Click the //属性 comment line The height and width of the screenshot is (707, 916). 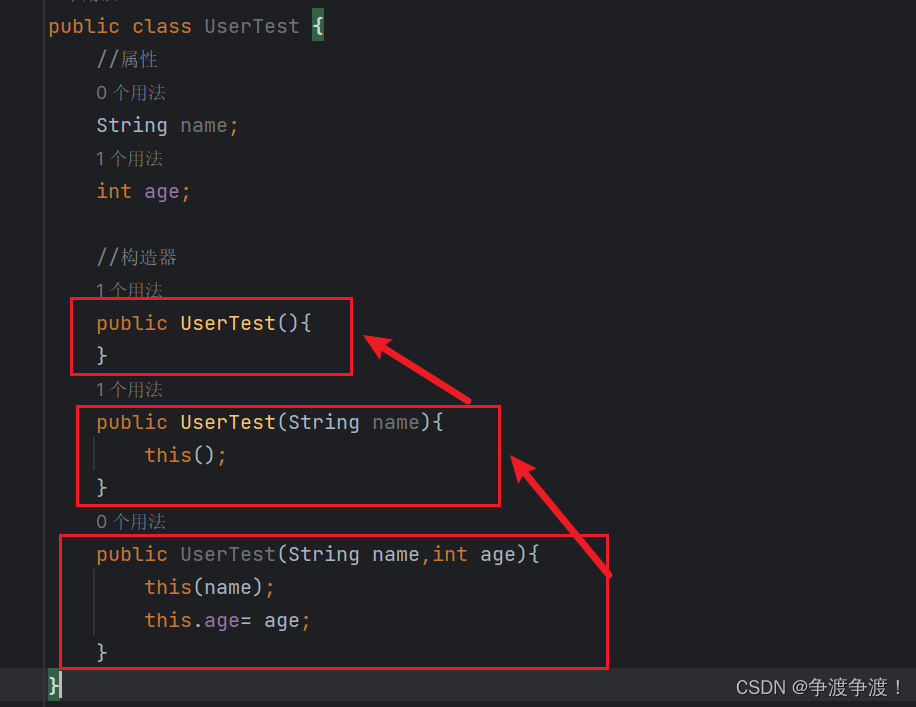(x=127, y=59)
